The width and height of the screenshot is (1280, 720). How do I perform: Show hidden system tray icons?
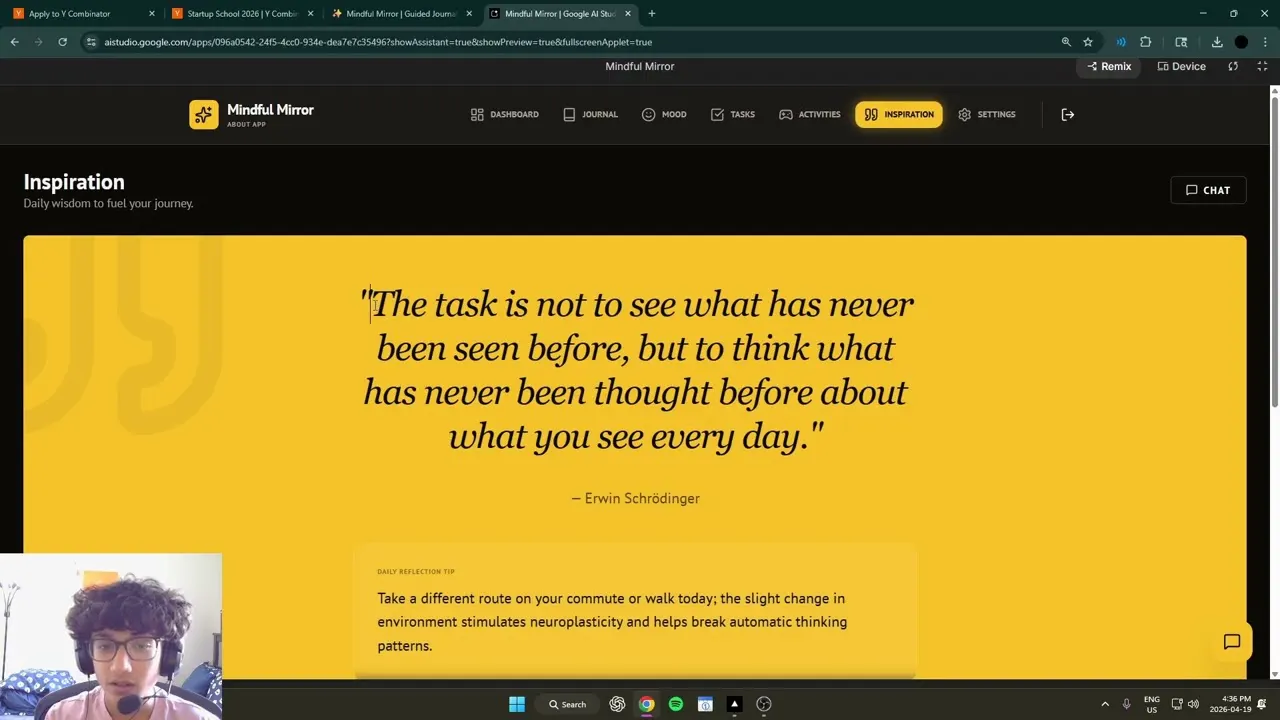(x=1105, y=704)
